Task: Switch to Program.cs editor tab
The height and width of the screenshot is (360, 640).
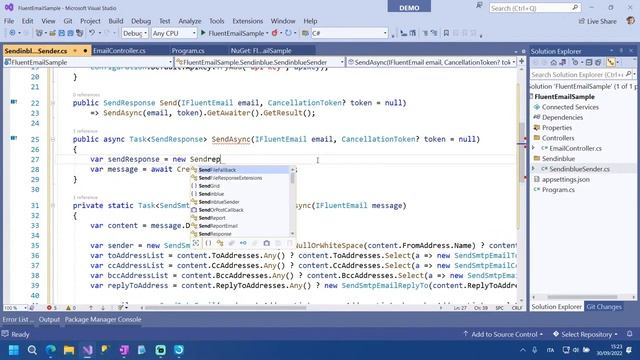Action: 188,51
